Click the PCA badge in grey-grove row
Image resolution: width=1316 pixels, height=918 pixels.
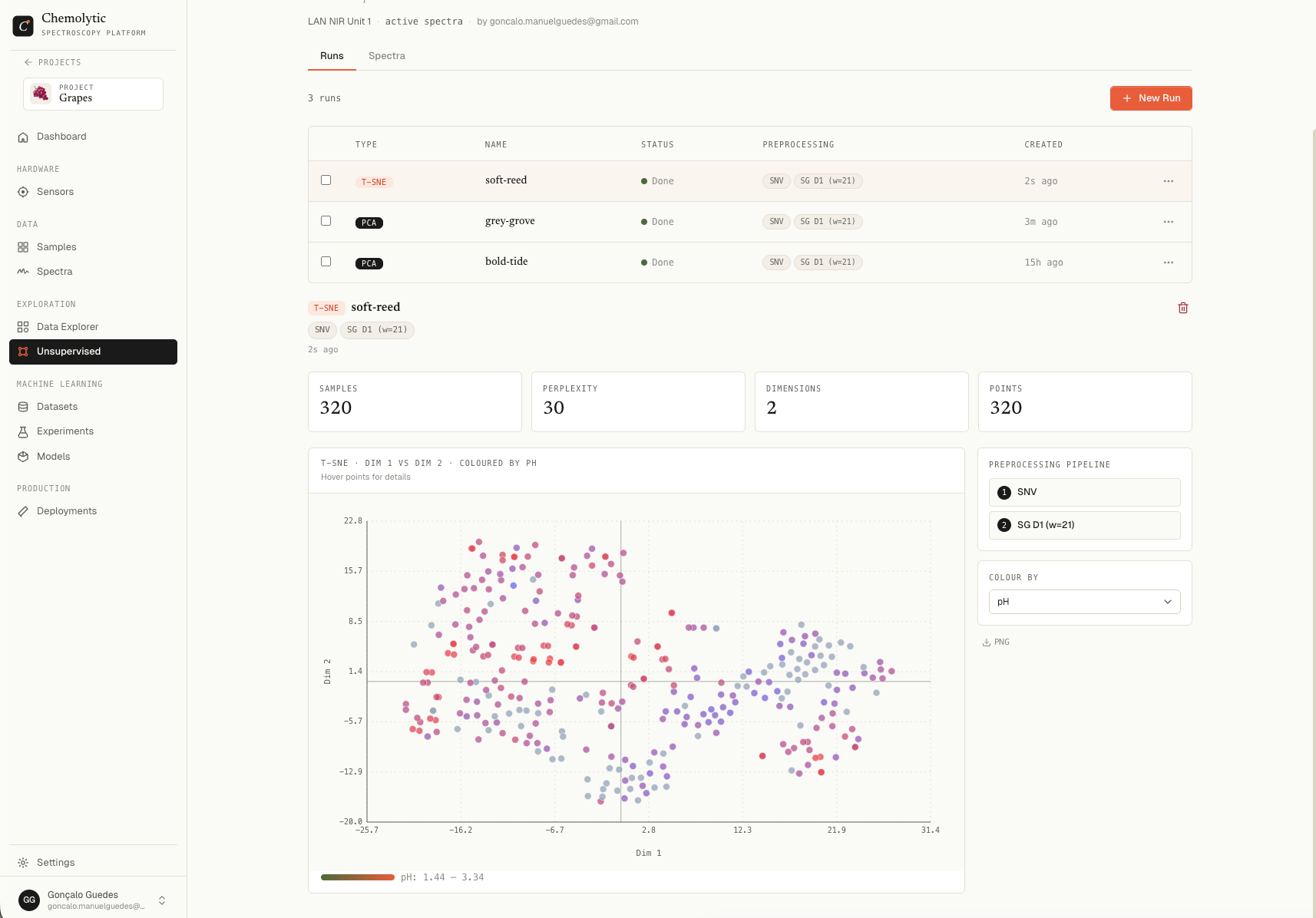tap(369, 223)
